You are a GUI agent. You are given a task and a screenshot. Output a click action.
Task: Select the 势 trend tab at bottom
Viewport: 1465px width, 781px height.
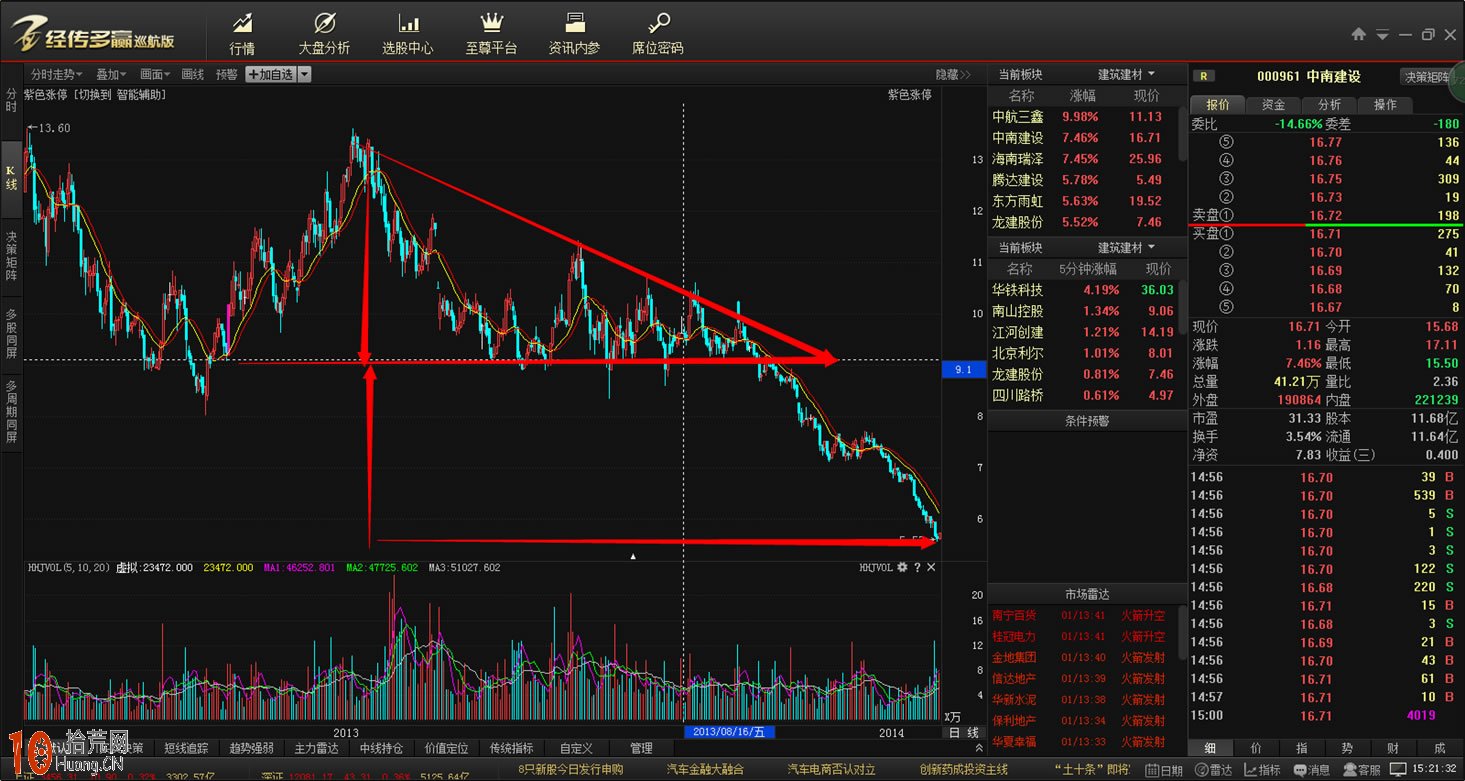tap(1347, 747)
